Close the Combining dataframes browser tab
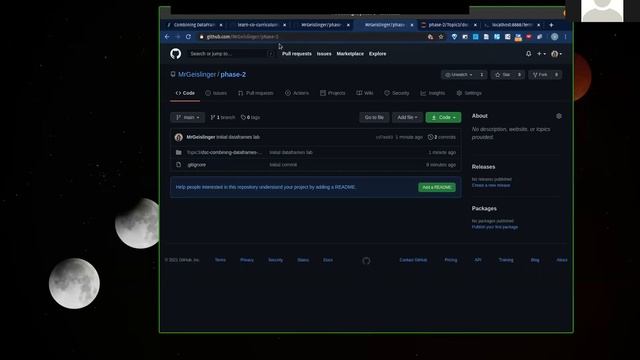640x360 pixels. [221, 25]
